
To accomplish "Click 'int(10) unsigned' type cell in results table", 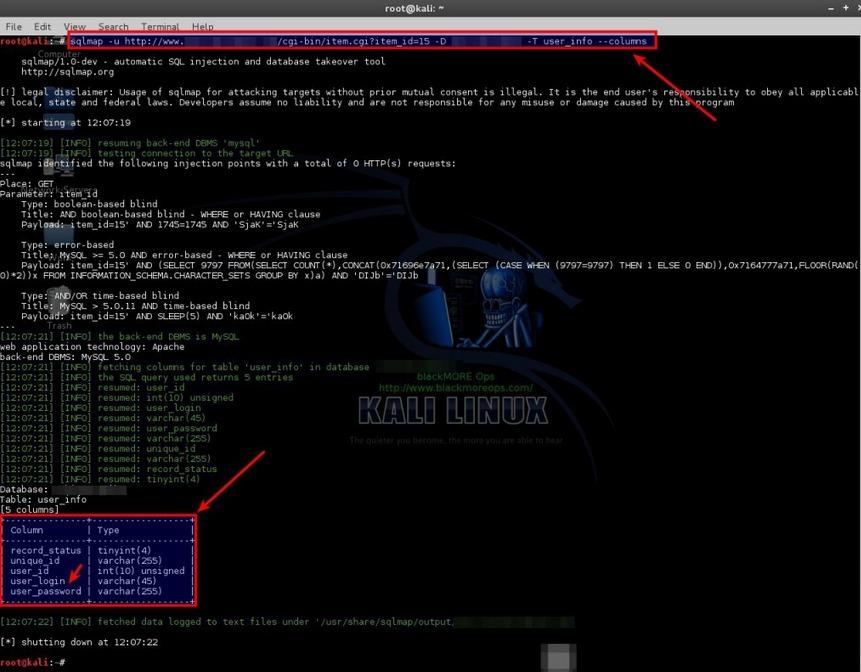I will pyautogui.click(x=141, y=570).
